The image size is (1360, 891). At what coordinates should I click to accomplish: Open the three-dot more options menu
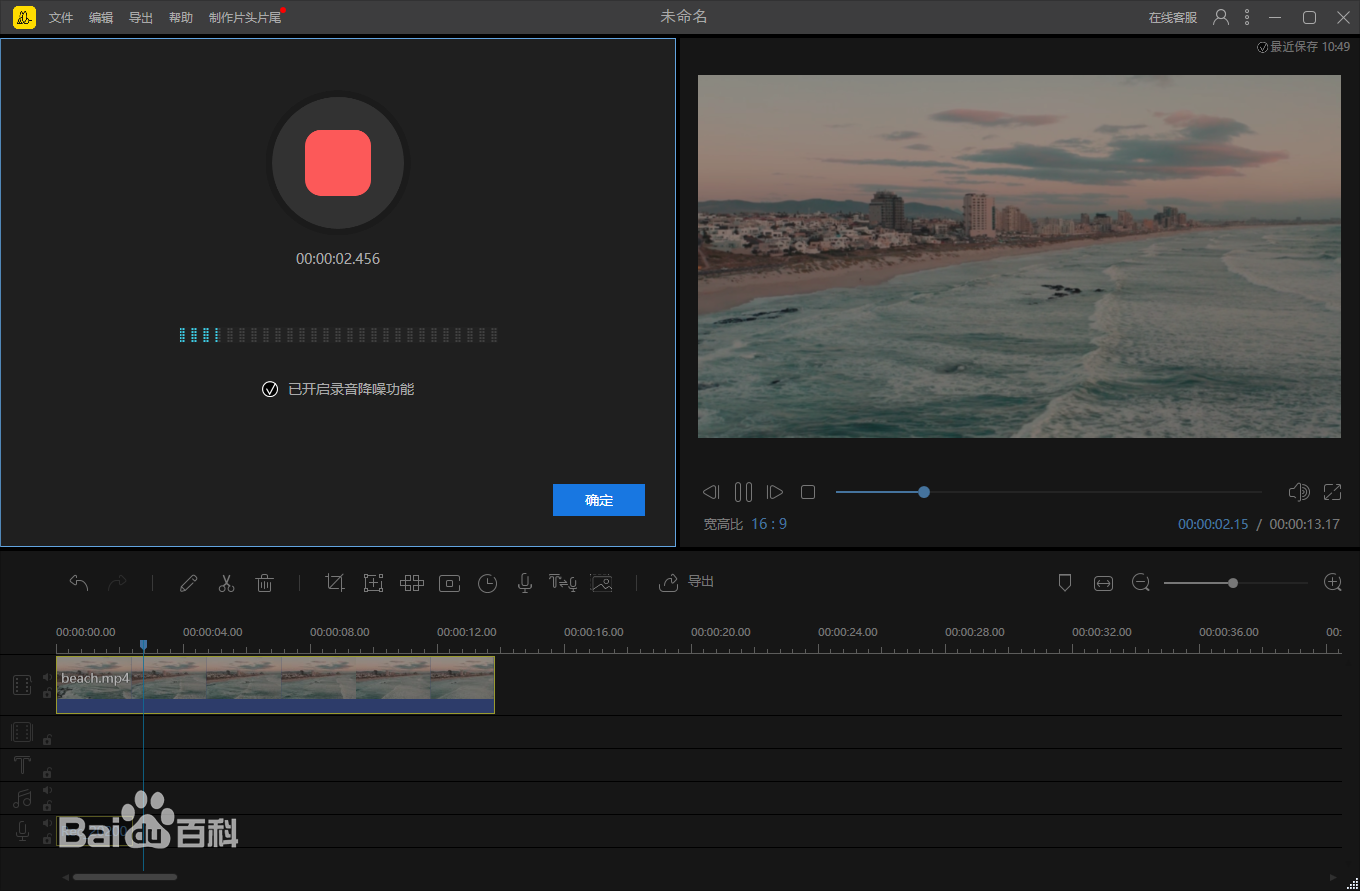click(1247, 17)
